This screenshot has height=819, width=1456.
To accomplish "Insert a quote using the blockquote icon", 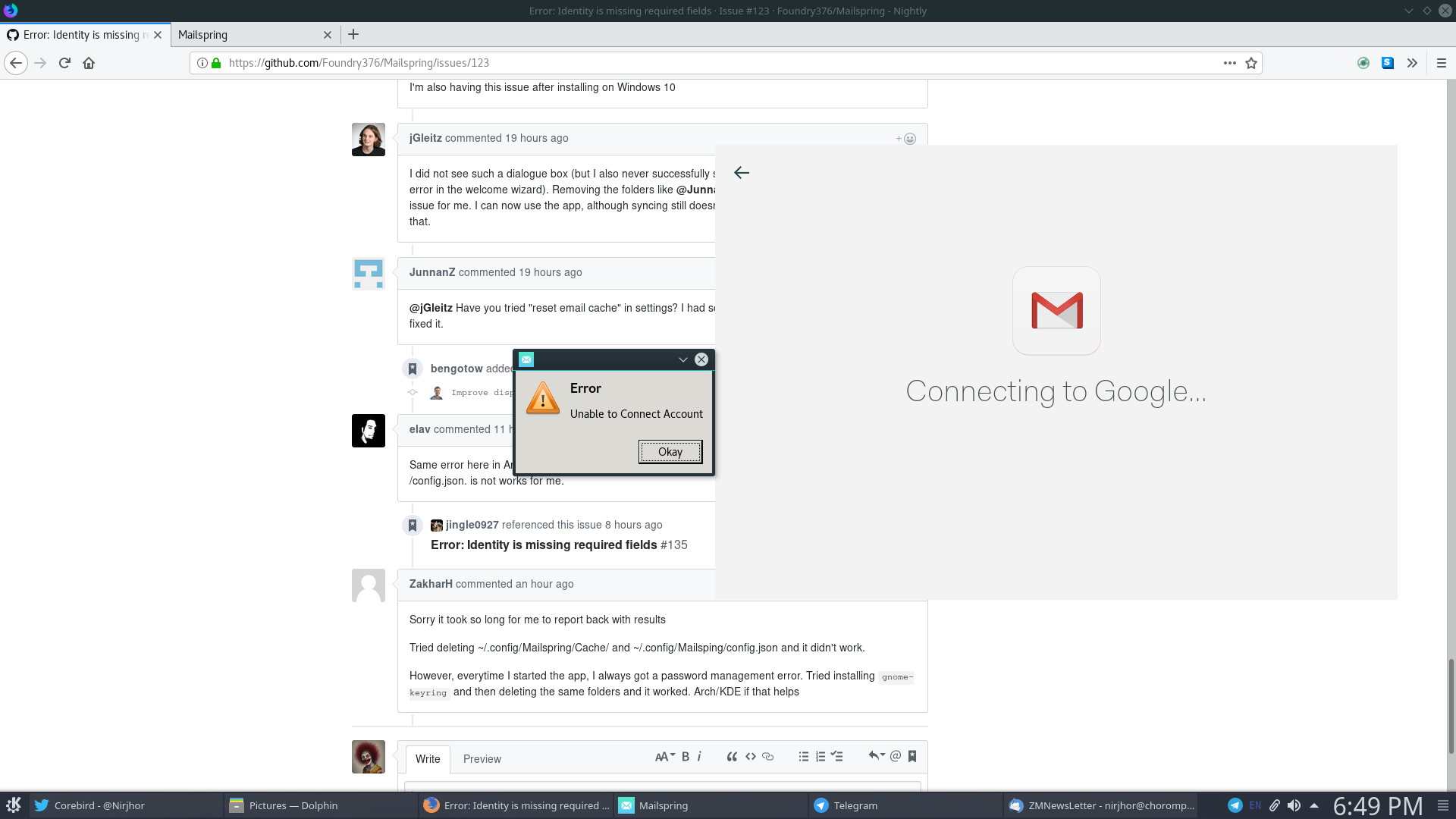I will 732,756.
